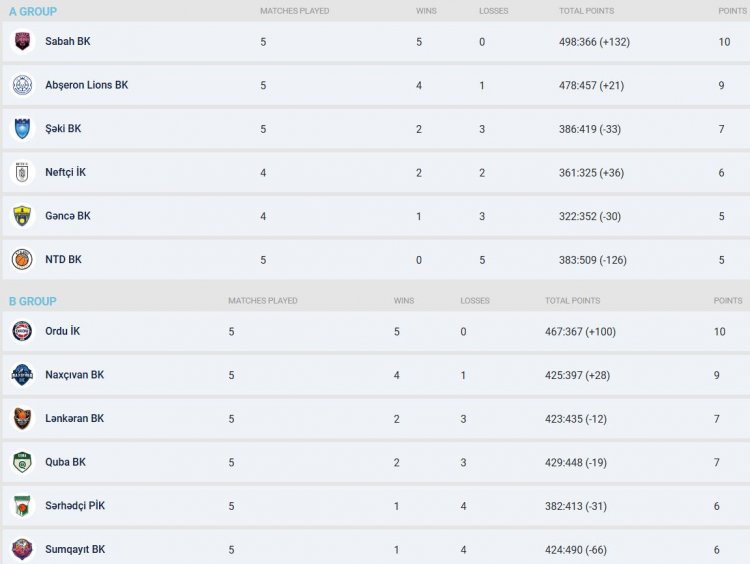Open the Sumqayıt BK team logo
Screen dimensions: 750x564
coord(22,549)
